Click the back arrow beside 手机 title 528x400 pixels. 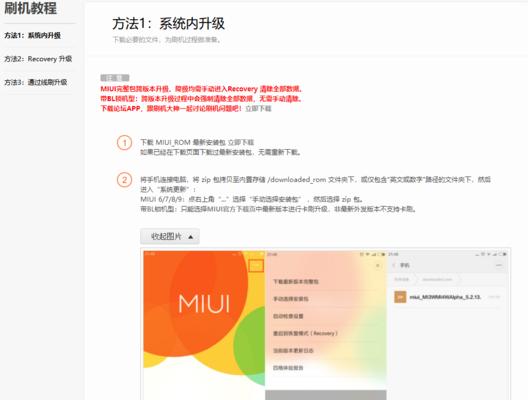pyautogui.click(x=394, y=265)
